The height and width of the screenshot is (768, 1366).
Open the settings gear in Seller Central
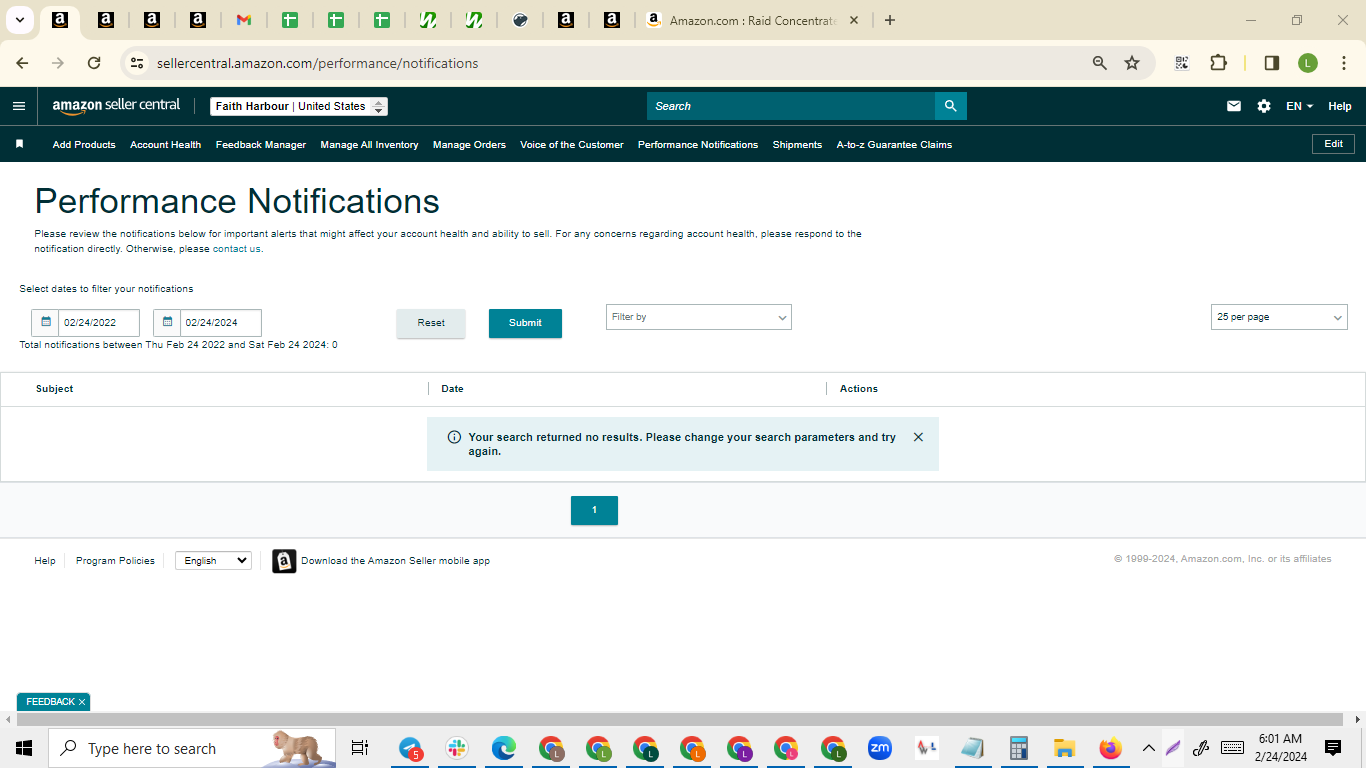click(1264, 106)
